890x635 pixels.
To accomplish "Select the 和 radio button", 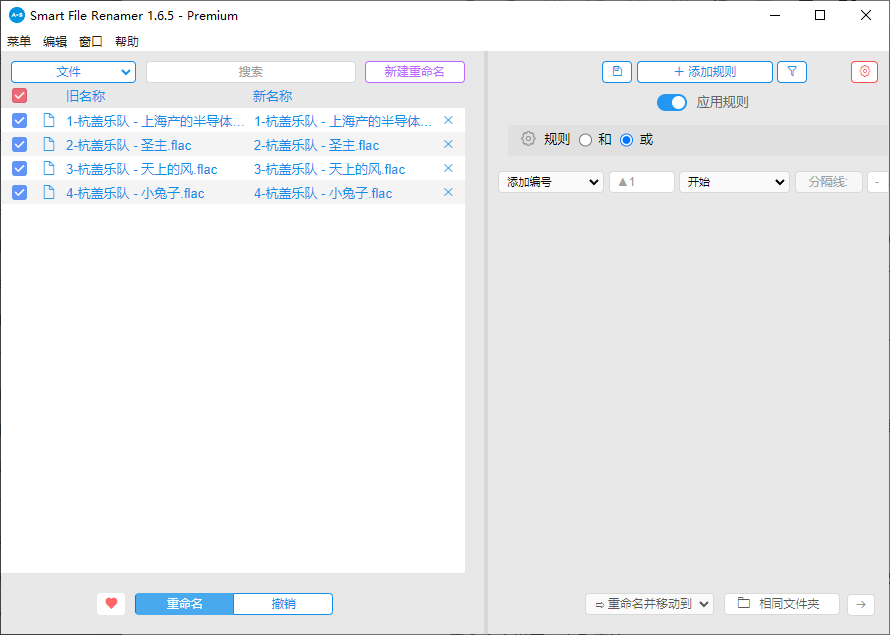I will click(x=585, y=139).
